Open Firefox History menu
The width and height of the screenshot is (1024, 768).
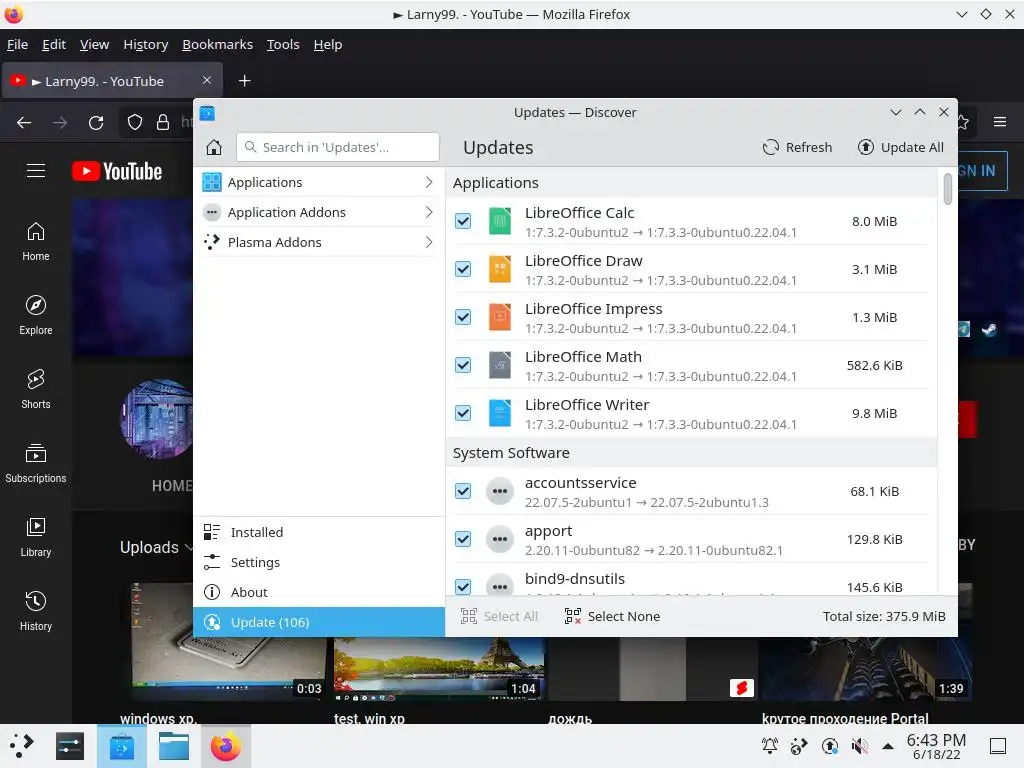pyautogui.click(x=146, y=44)
